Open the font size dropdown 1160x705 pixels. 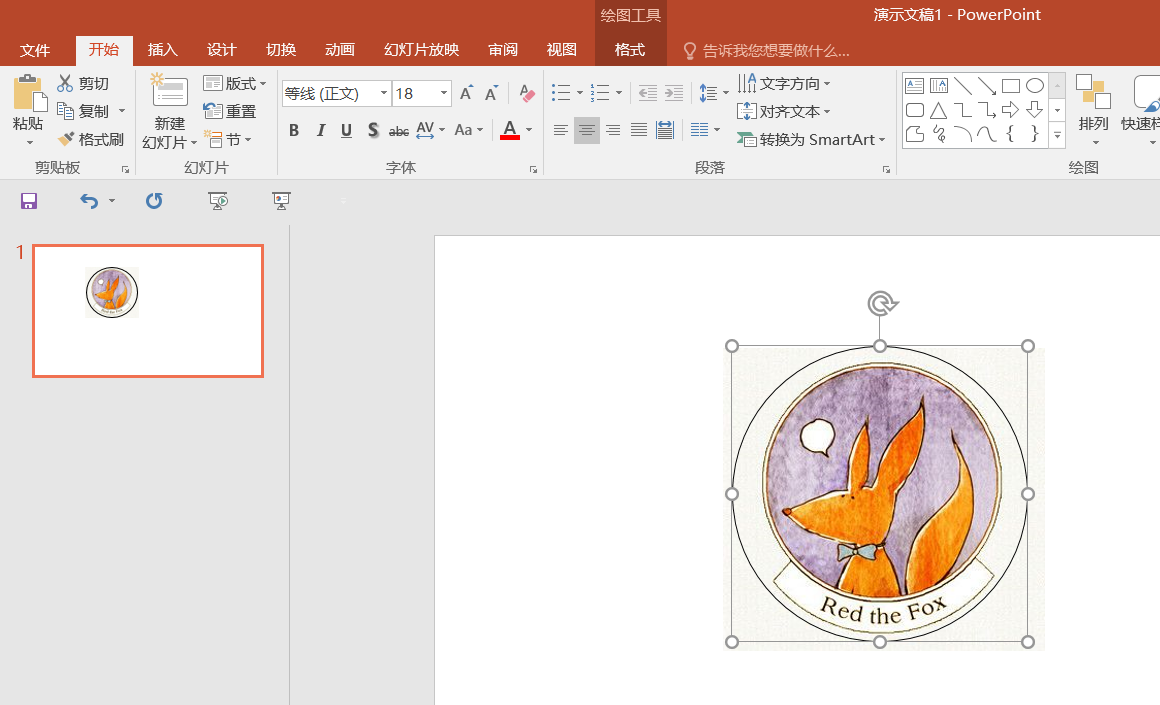[x=444, y=94]
